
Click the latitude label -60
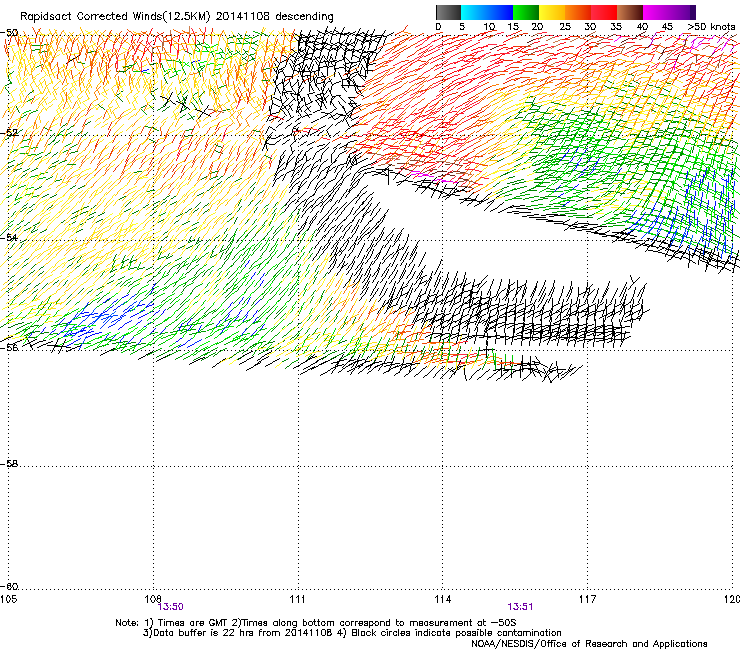9,586
